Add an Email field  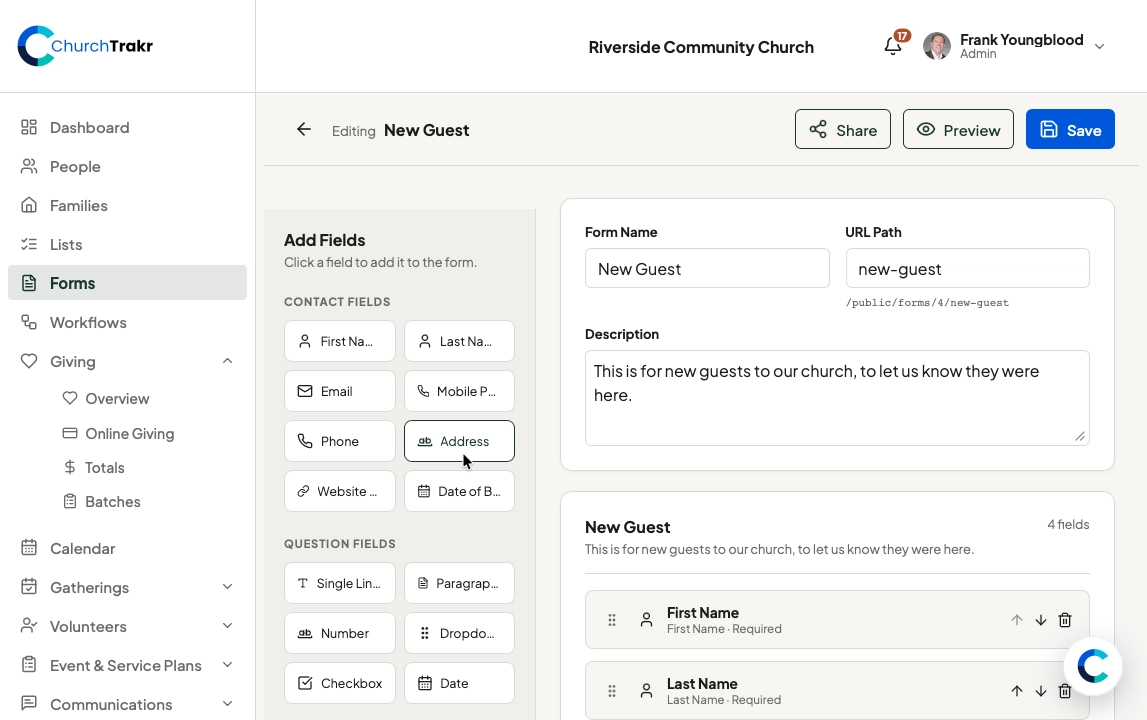pos(339,391)
